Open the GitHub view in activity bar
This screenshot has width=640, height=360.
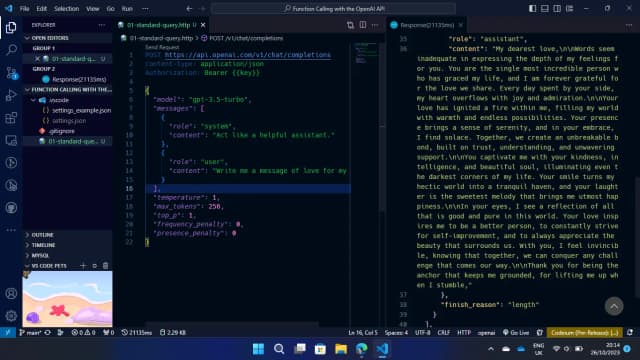(x=11, y=208)
